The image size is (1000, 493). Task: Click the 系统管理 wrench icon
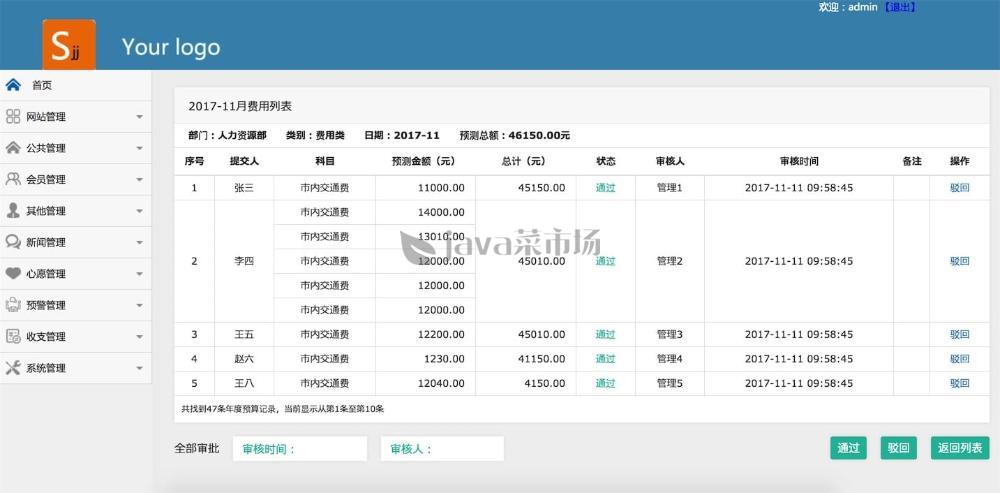click(13, 368)
